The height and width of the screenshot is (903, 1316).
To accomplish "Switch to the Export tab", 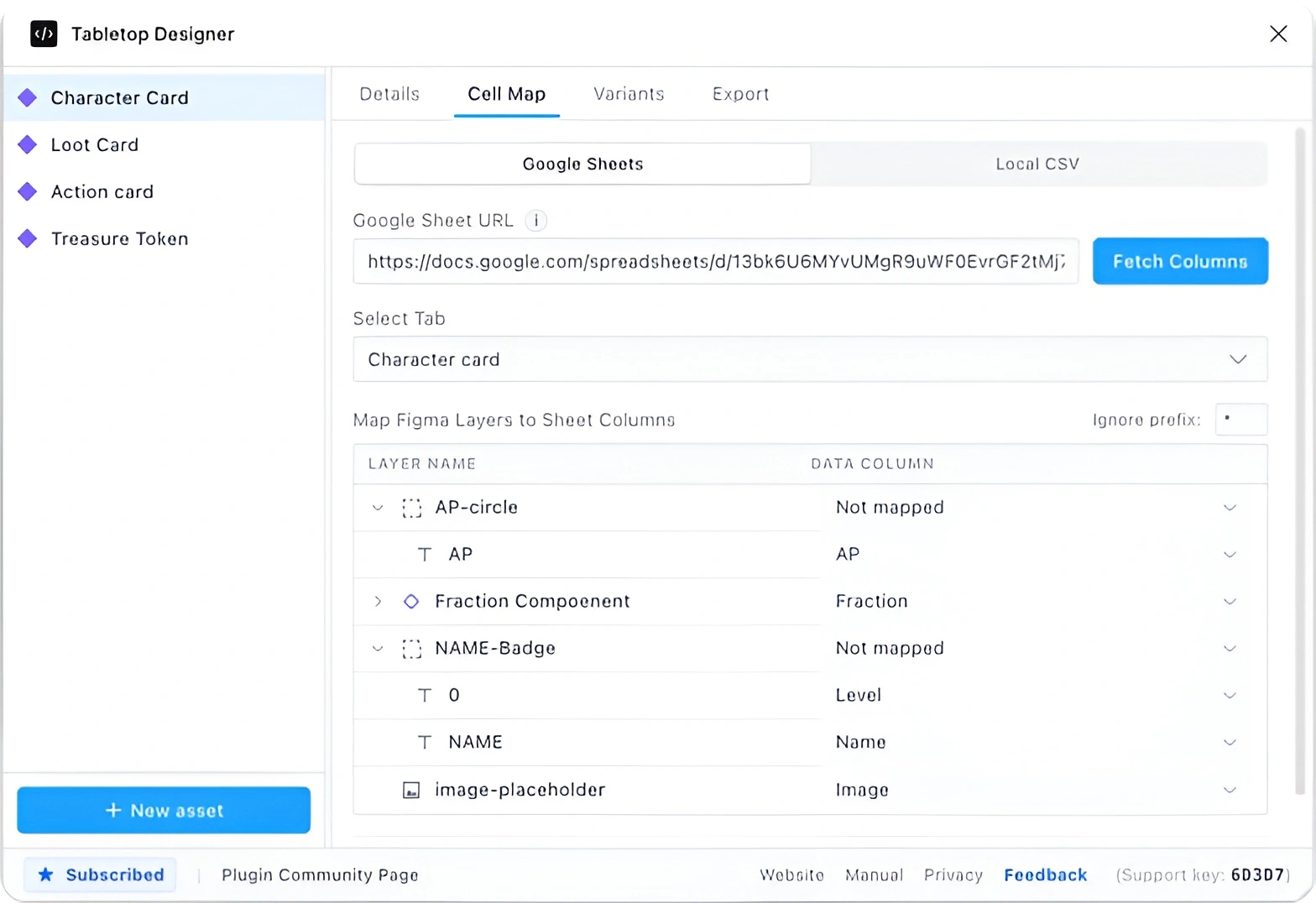I will (740, 94).
